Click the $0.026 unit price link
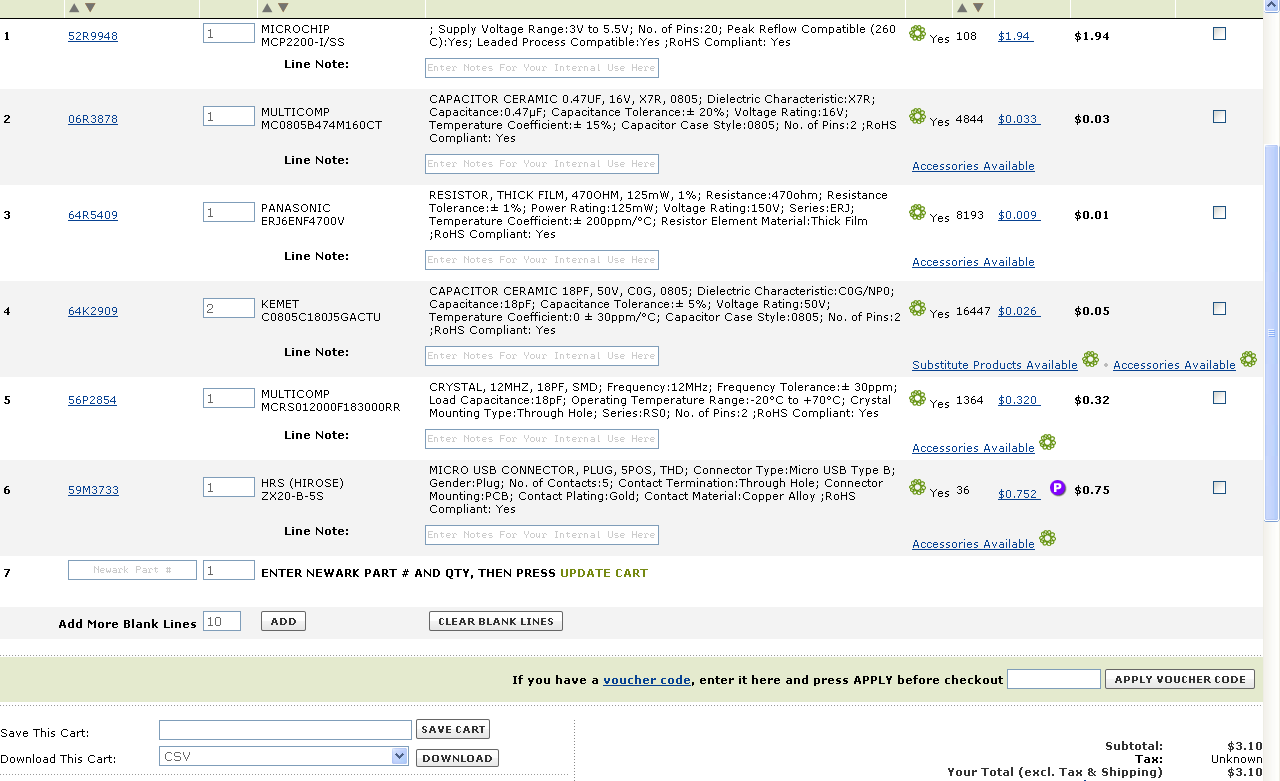This screenshot has width=1280, height=781. coord(1019,311)
